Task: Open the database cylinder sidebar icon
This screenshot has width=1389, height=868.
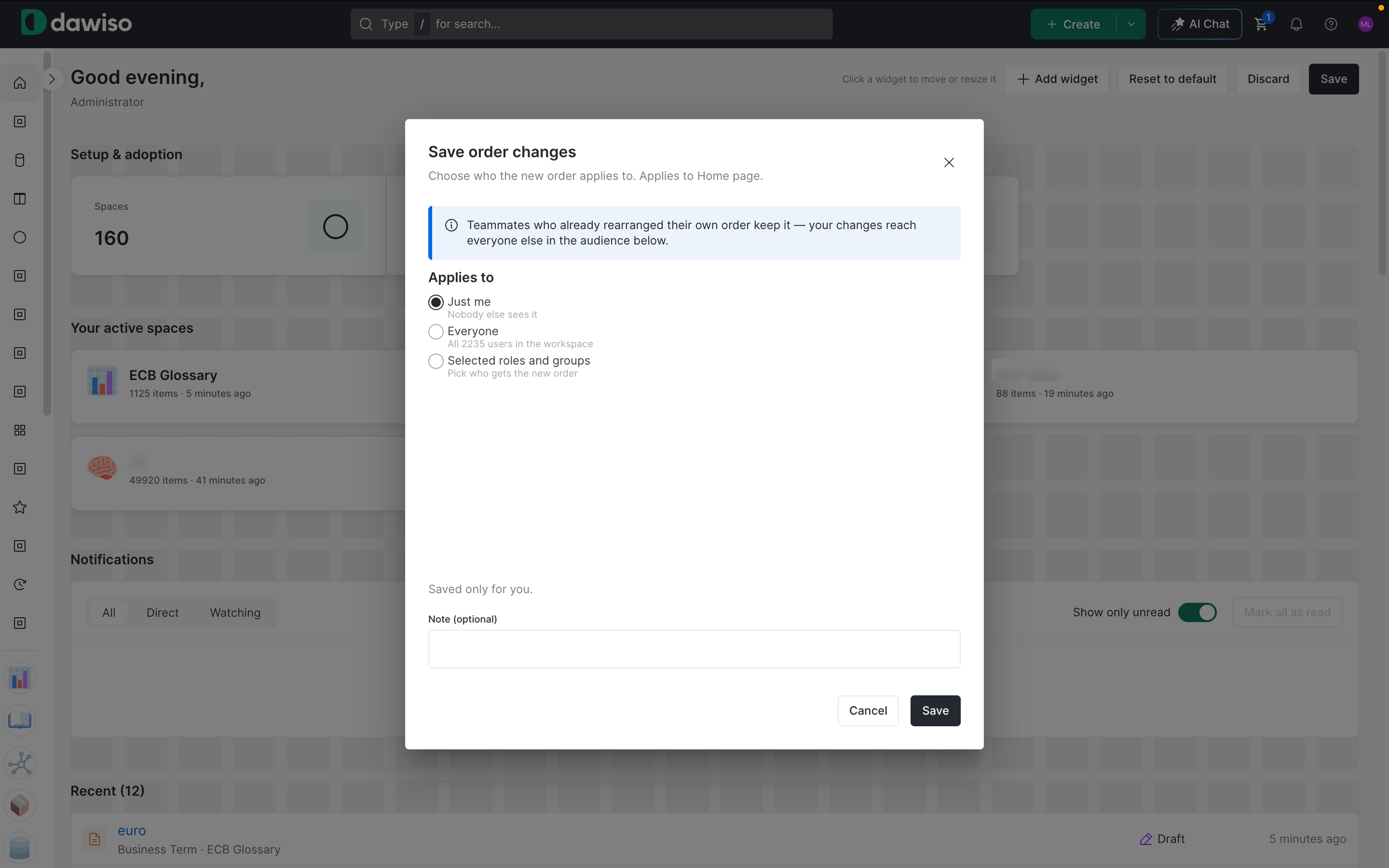Action: click(20, 160)
